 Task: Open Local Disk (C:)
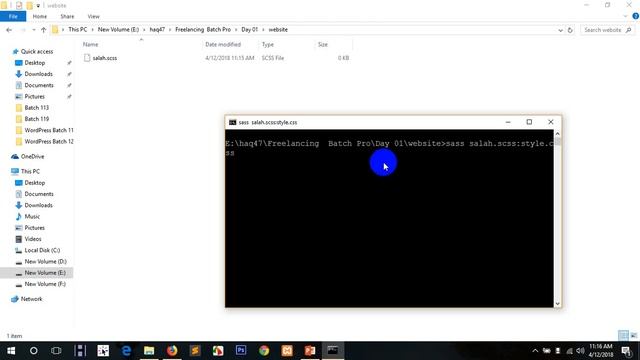tap(42, 250)
